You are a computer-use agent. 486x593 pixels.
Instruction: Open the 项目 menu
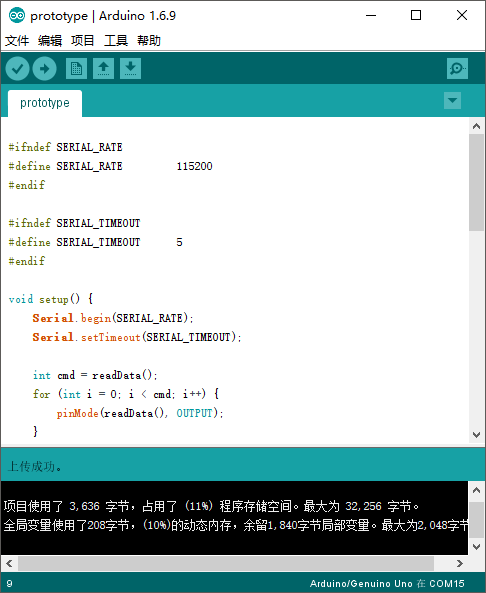coord(82,40)
